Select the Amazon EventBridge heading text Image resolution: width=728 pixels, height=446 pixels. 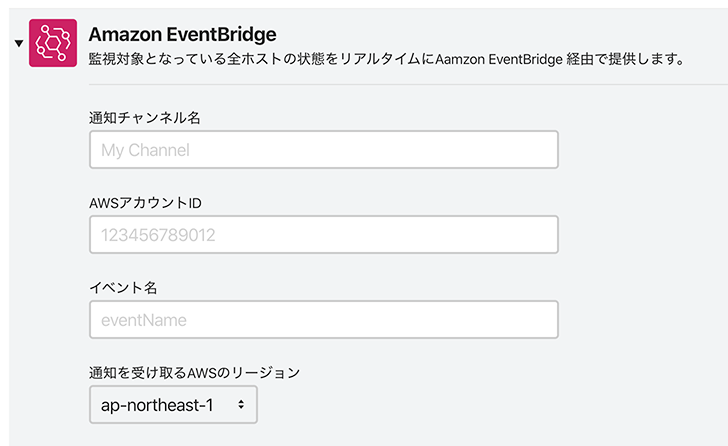(182, 34)
